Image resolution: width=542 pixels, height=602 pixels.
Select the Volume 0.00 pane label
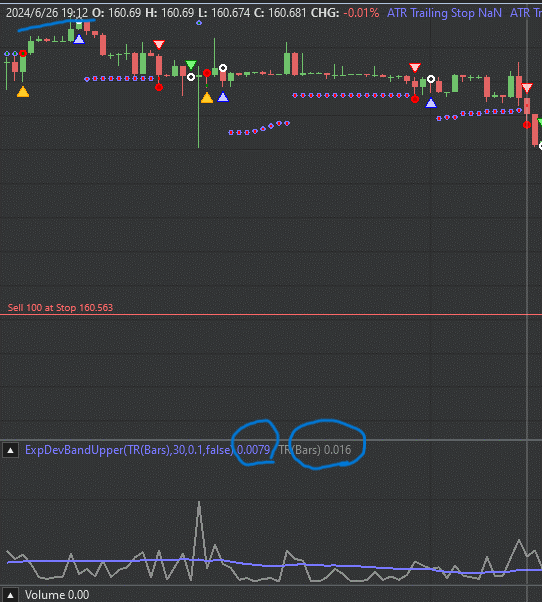[x=57, y=595]
